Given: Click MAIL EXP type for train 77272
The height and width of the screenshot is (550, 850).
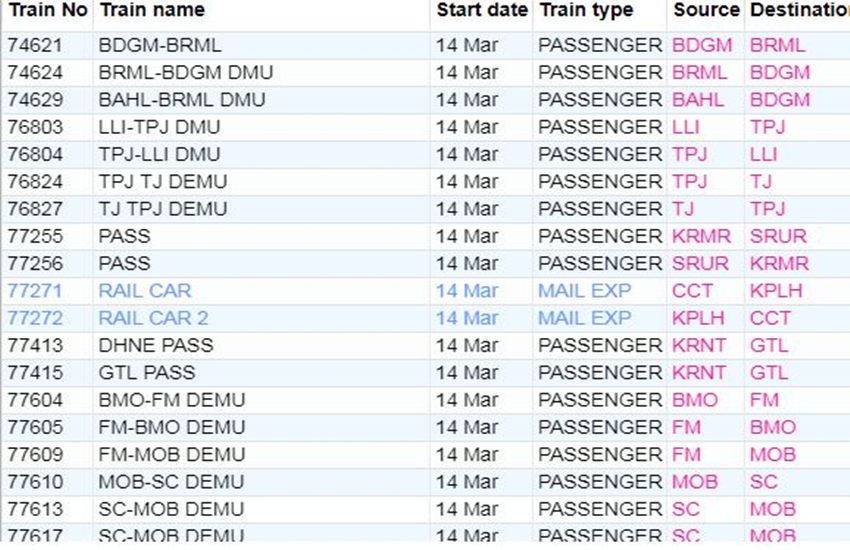Looking at the screenshot, I should tap(585, 318).
